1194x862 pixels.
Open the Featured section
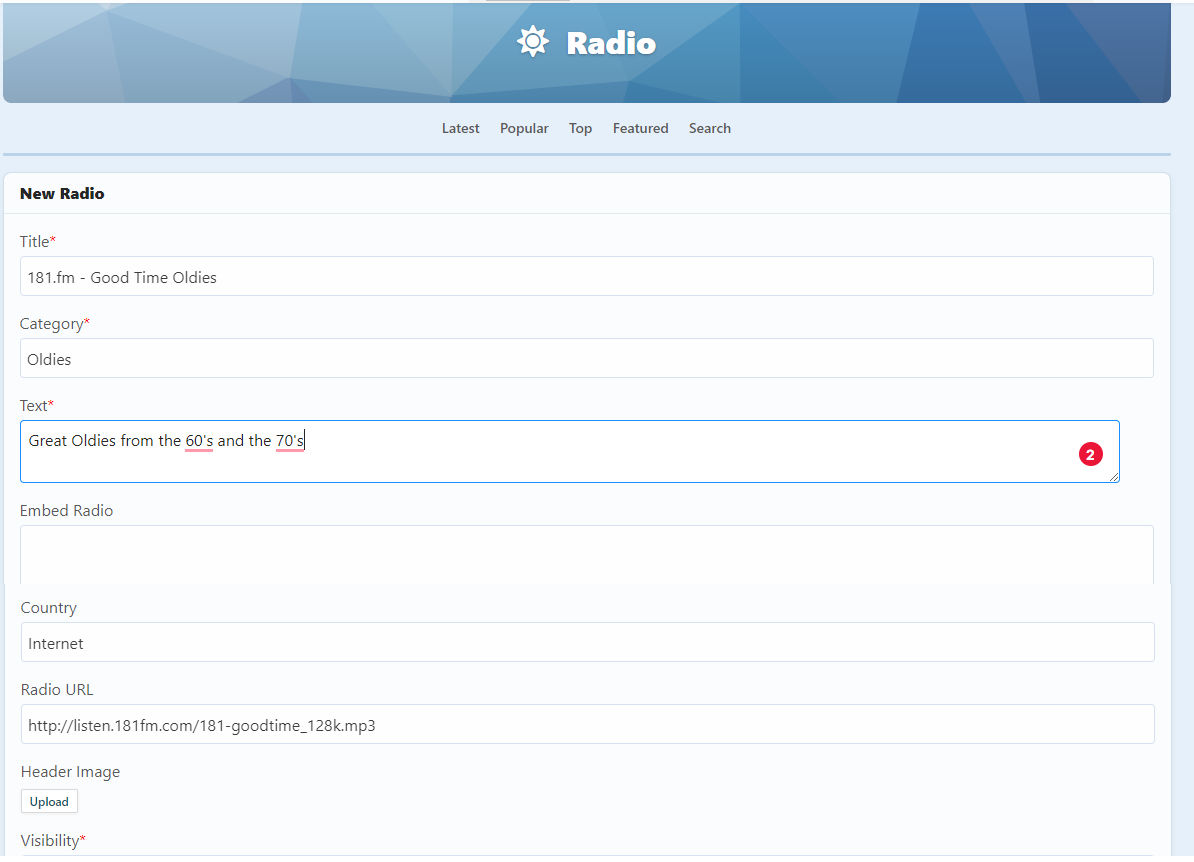(640, 128)
